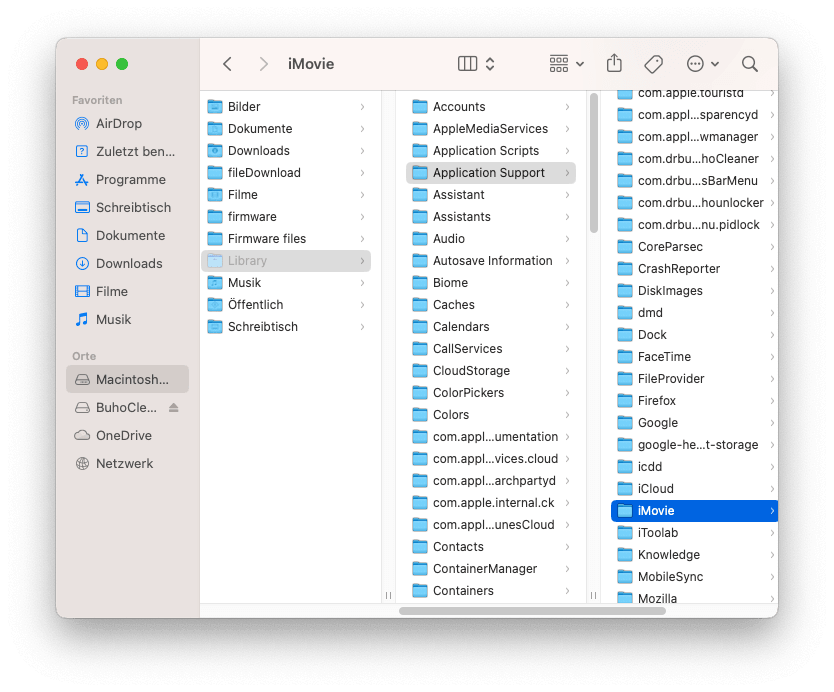Screen dimensions: 834x692
Task: Select the Library folder
Action: (x=286, y=261)
